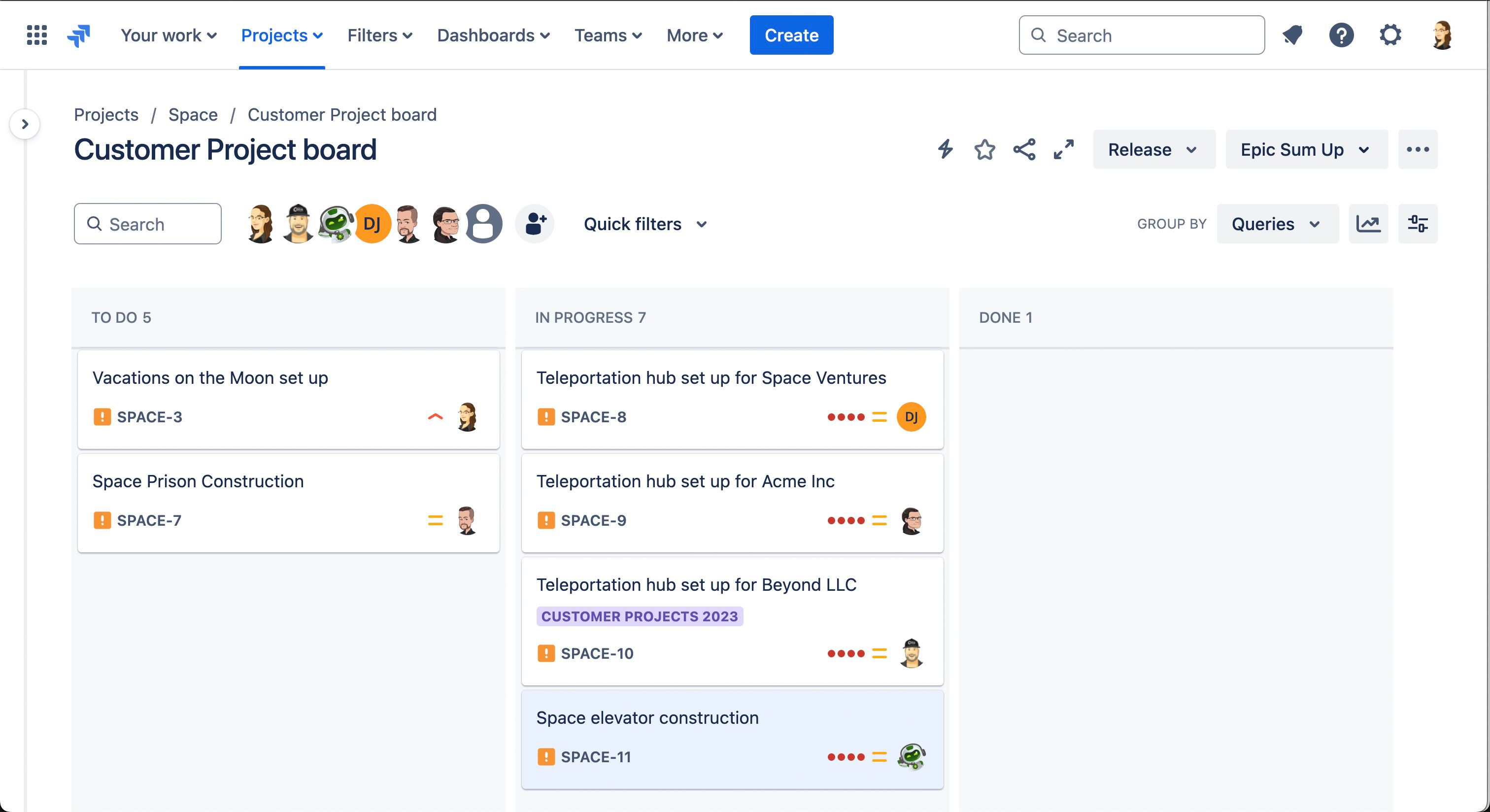Viewport: 1490px width, 812px height.
Task: Open the view settings sliders icon
Action: (1417, 224)
